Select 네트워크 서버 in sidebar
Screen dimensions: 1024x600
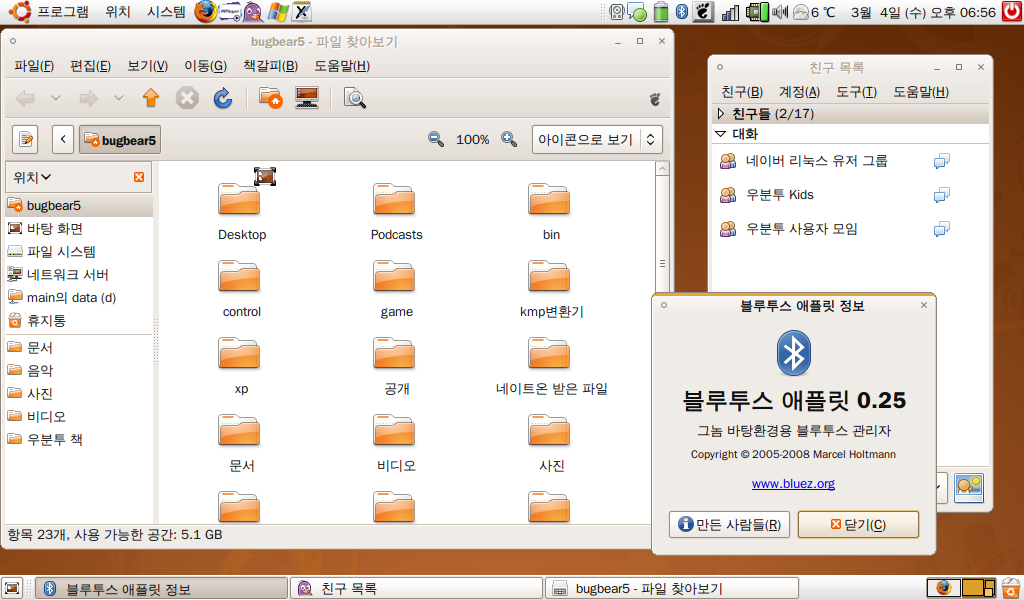(79, 274)
